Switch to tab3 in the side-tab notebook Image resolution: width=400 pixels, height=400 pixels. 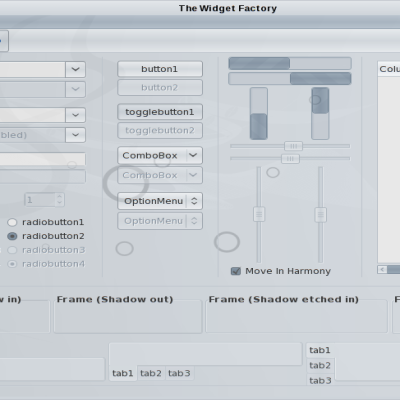(320, 380)
